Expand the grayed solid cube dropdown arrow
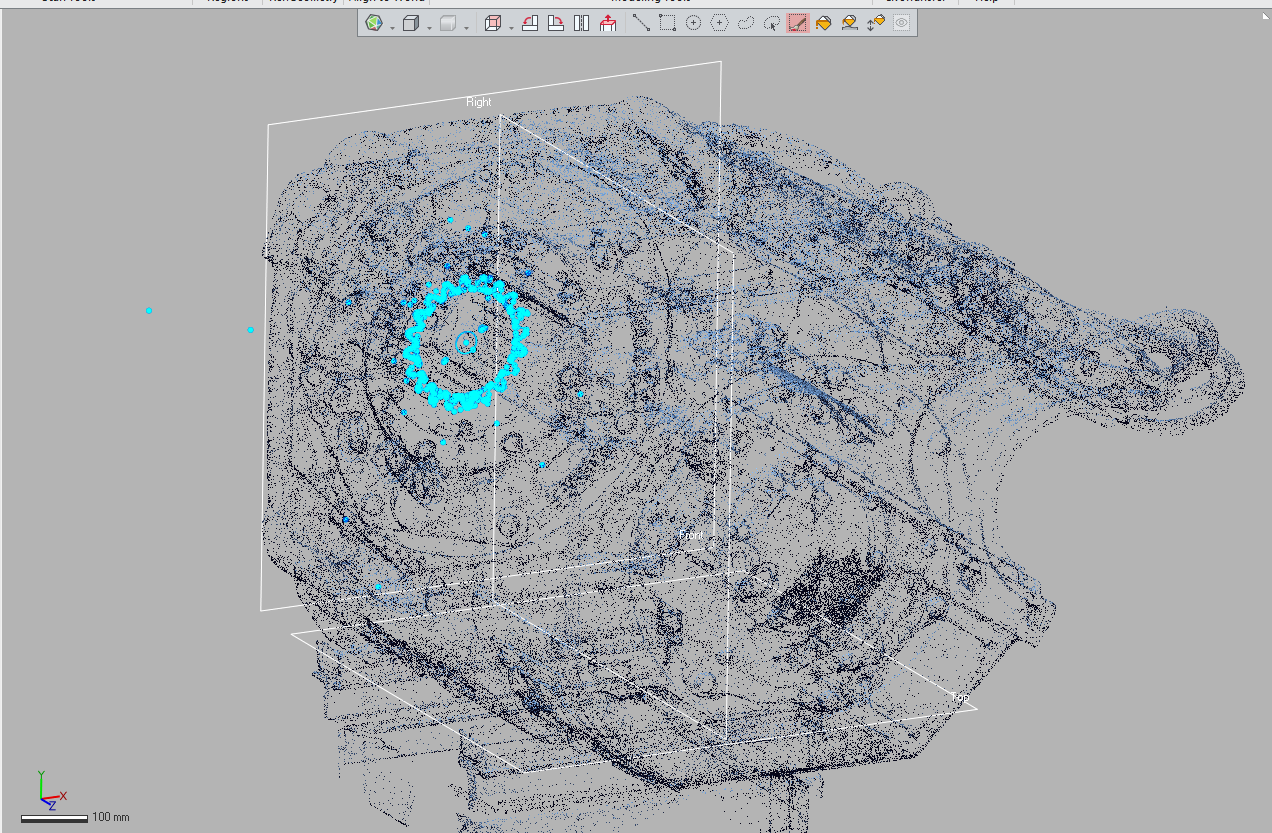This screenshot has height=833, width=1272. click(466, 27)
